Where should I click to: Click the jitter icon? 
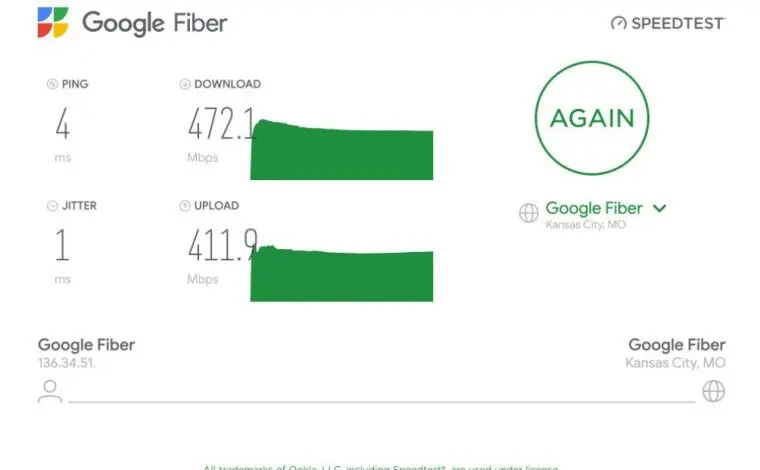[x=52, y=205]
